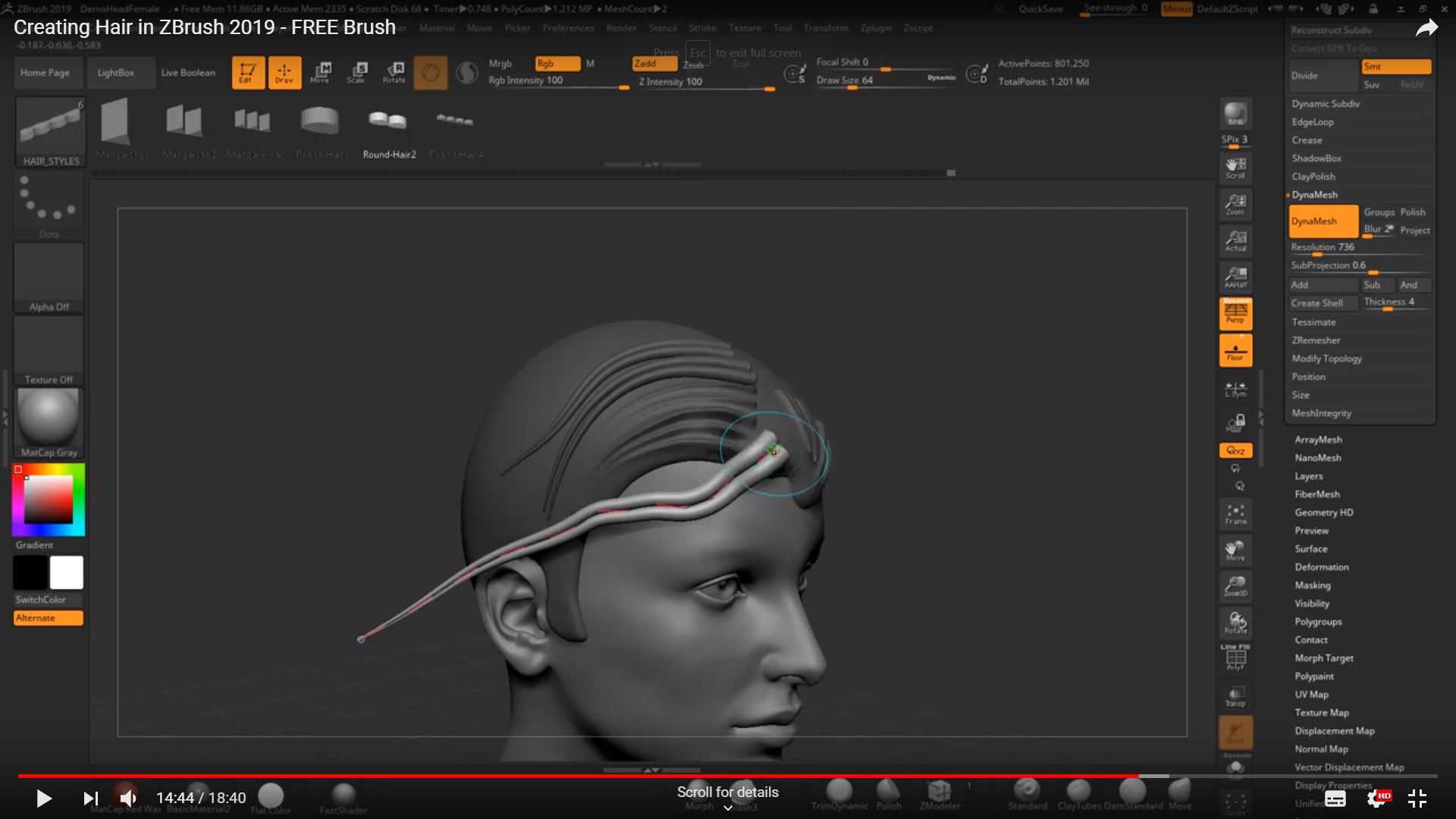Open the Zplugin menu
This screenshot has height=819, width=1456.
click(x=876, y=28)
